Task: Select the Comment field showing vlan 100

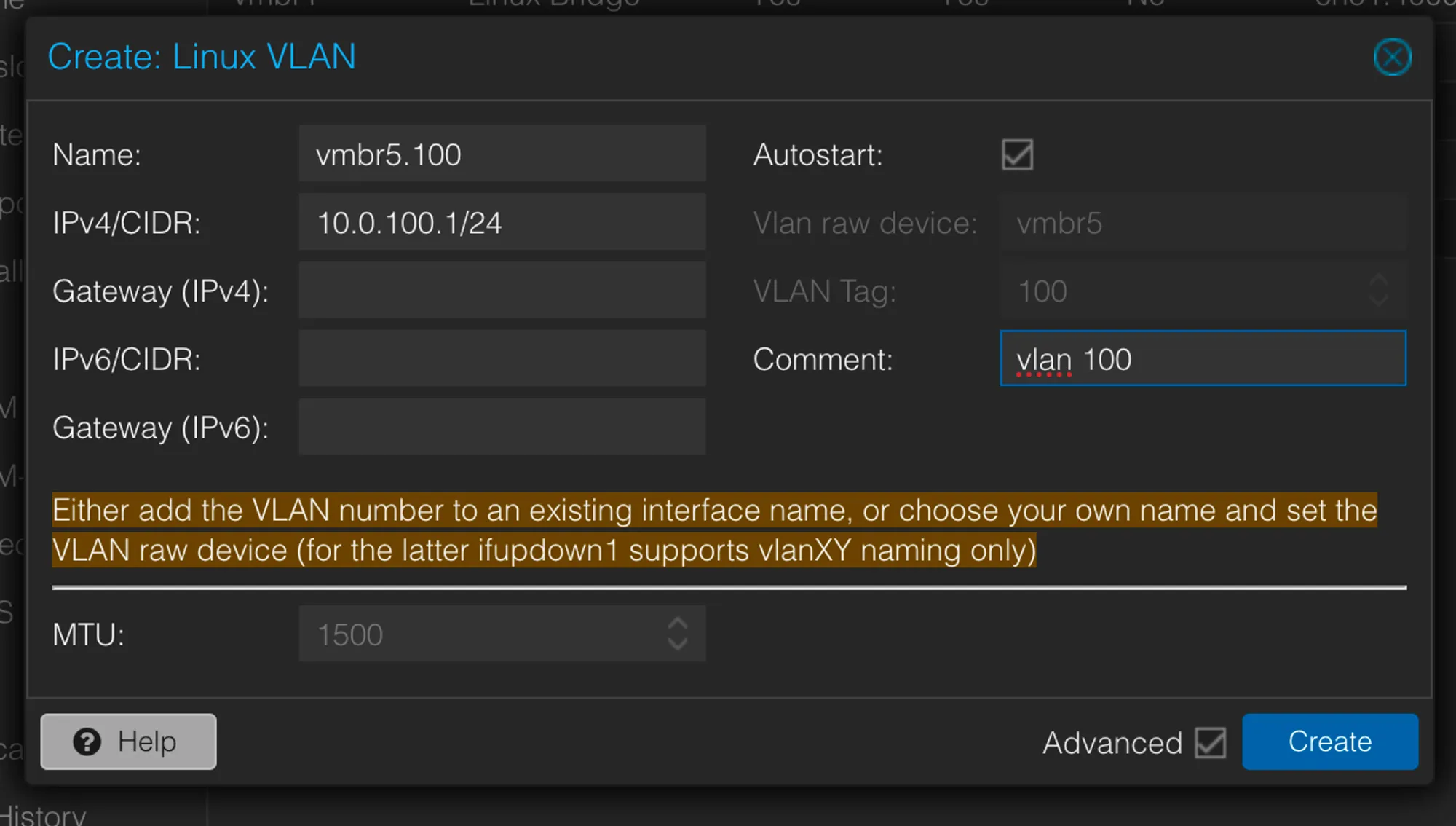Action: pyautogui.click(x=1203, y=358)
